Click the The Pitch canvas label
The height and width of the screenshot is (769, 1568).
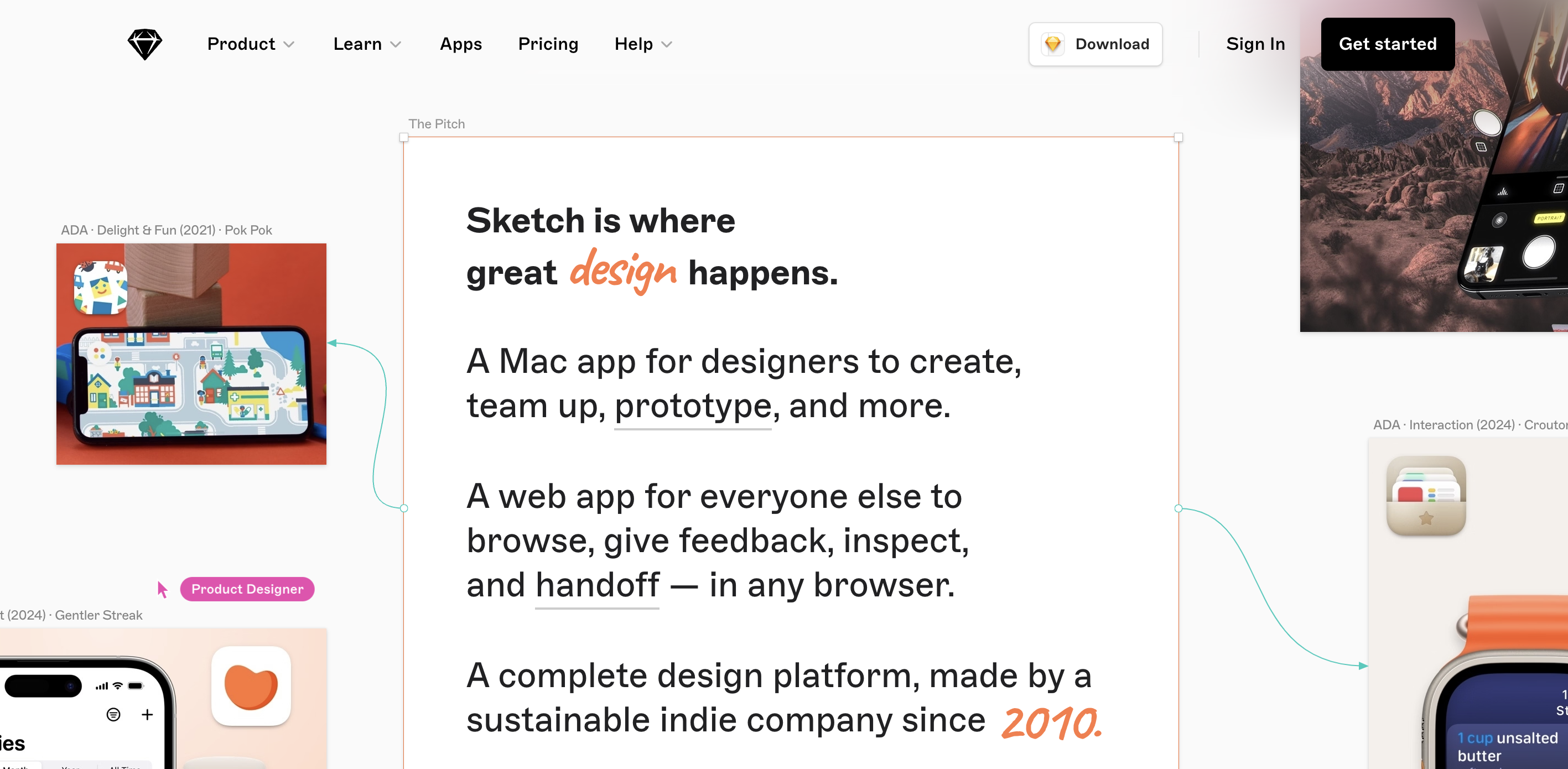(x=437, y=124)
